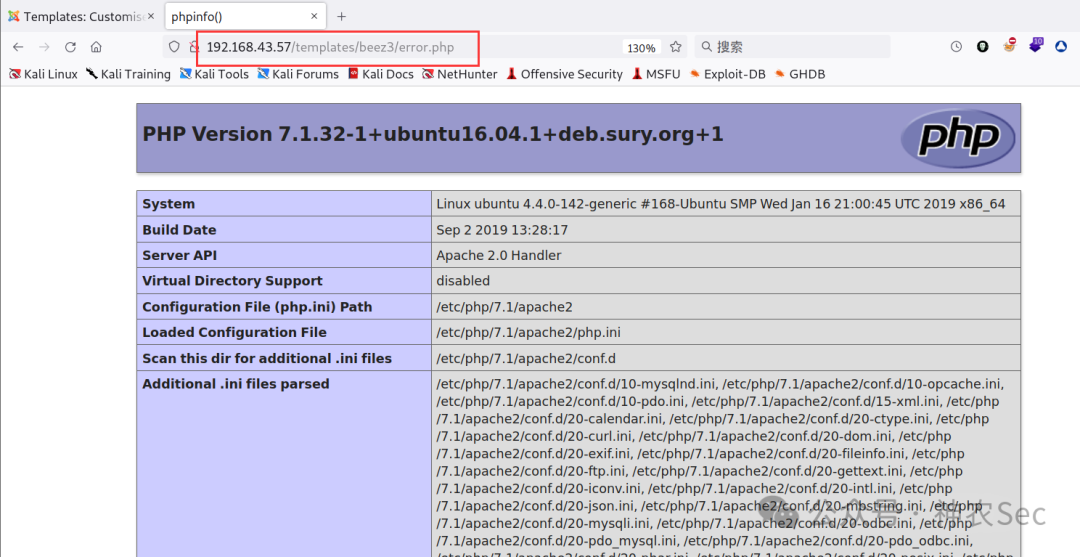This screenshot has width=1080, height=557.
Task: Click the search magnifier icon
Action: click(707, 47)
